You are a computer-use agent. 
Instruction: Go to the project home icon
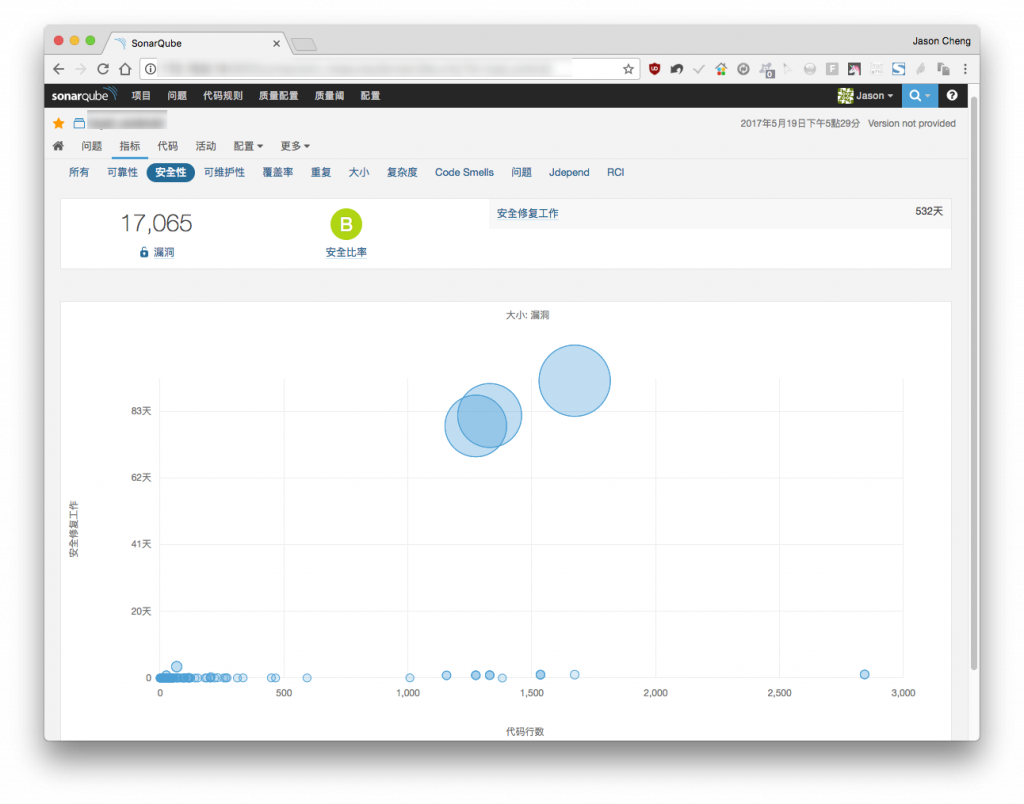tap(58, 146)
